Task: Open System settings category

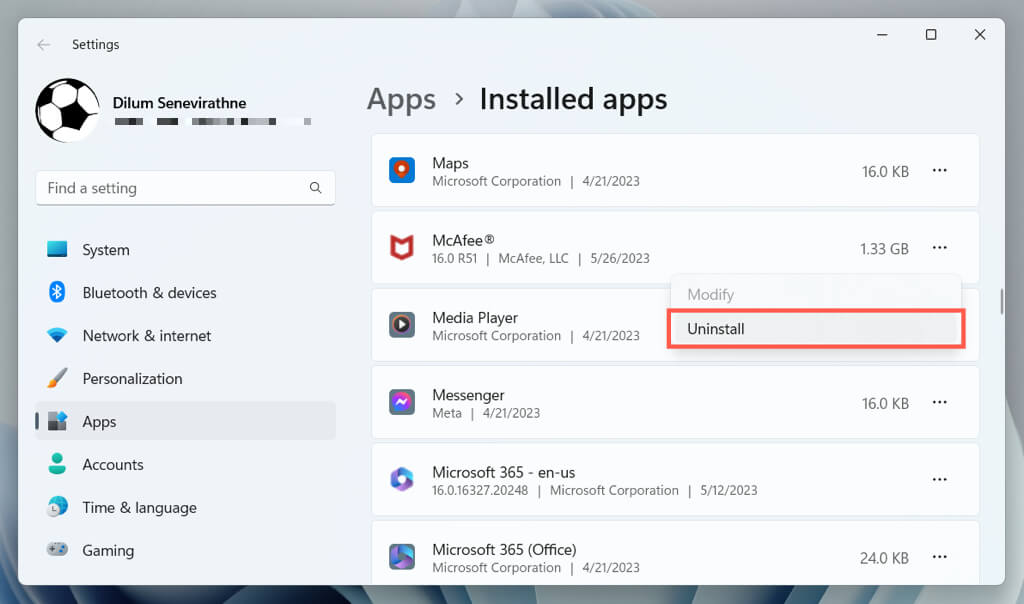Action: pos(185,249)
